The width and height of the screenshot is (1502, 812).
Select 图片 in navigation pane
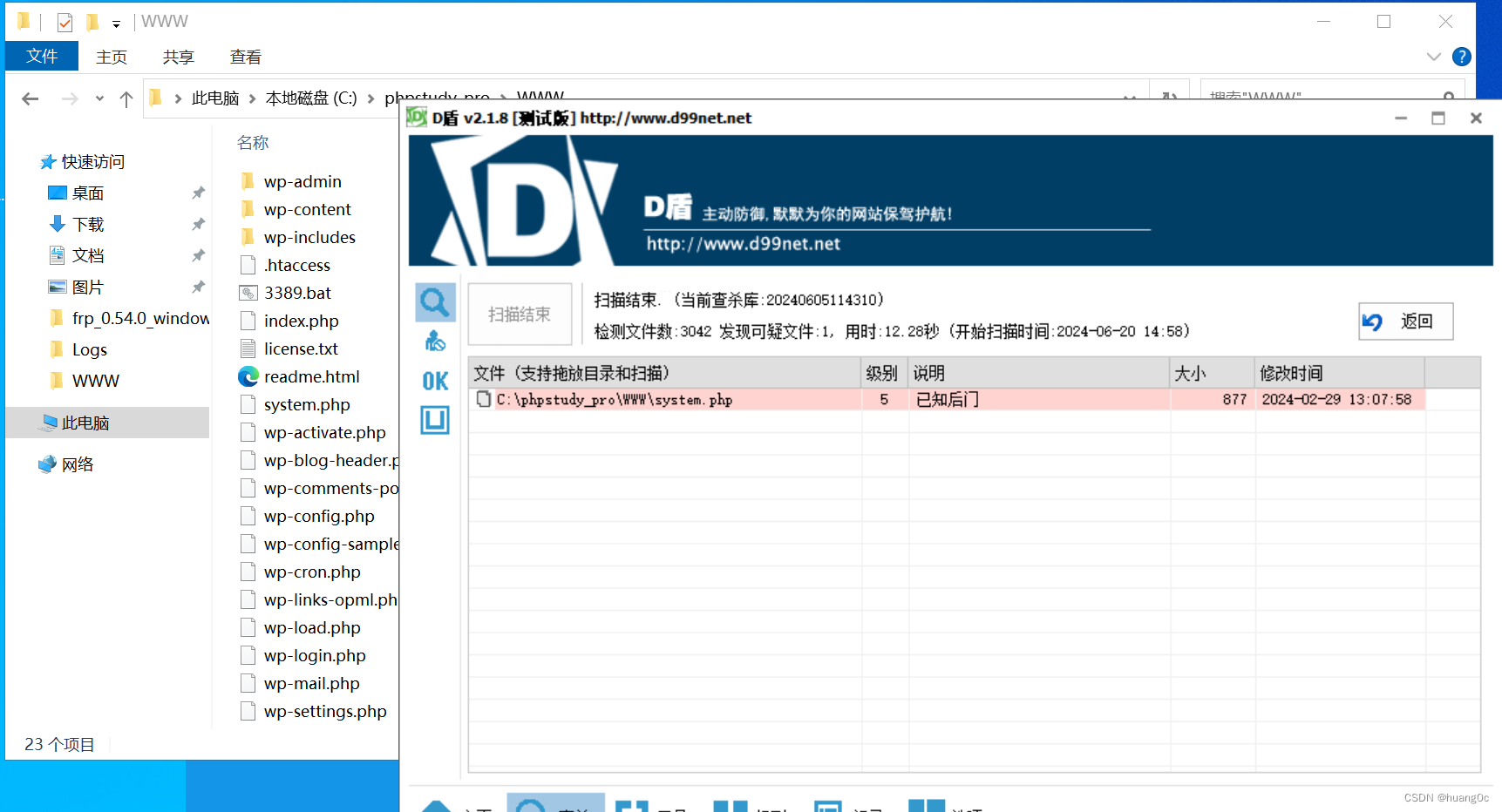87,288
